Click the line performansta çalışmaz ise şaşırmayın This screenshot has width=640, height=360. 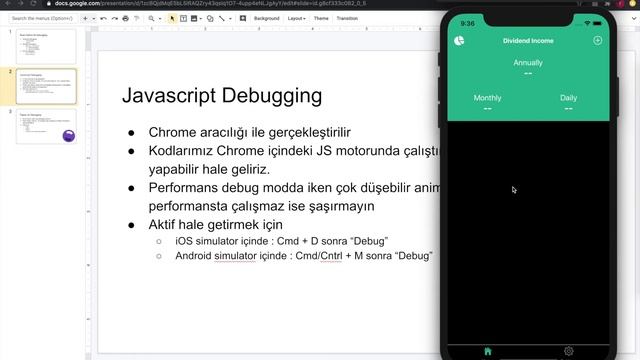point(261,206)
